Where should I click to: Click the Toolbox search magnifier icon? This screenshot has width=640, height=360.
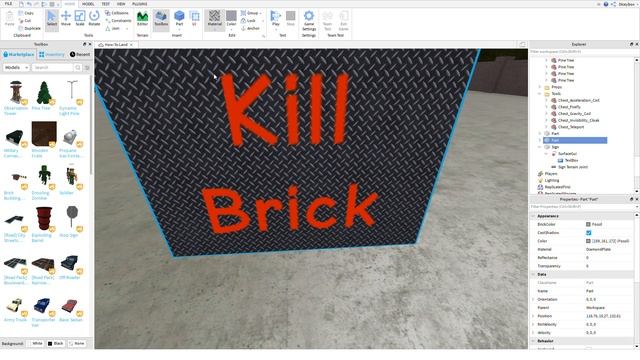(78, 67)
